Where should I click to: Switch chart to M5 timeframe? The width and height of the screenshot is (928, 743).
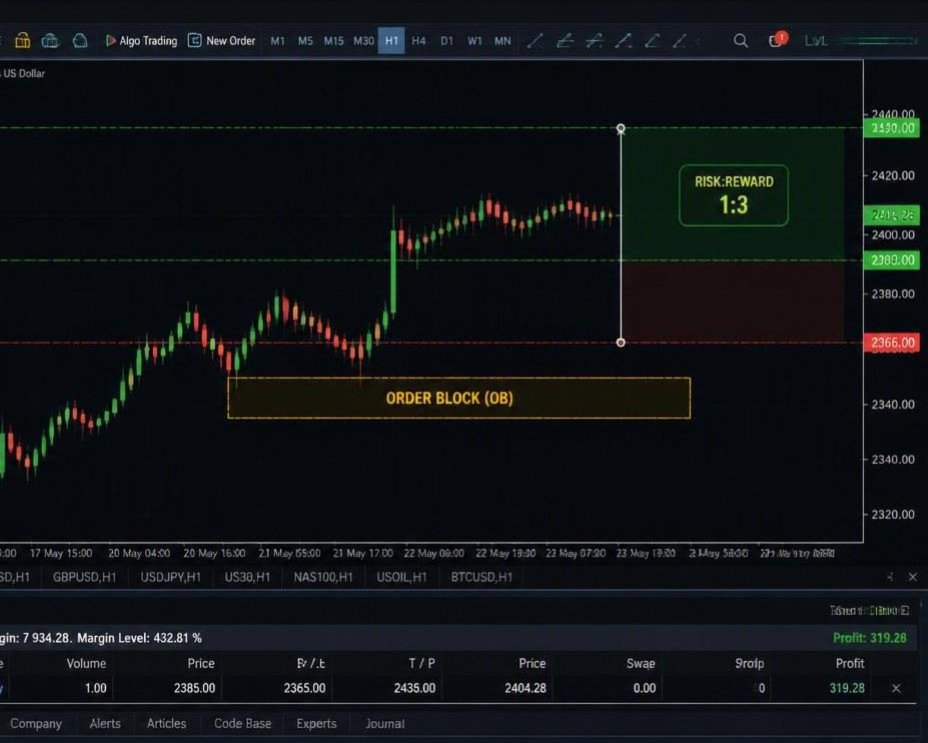click(305, 41)
